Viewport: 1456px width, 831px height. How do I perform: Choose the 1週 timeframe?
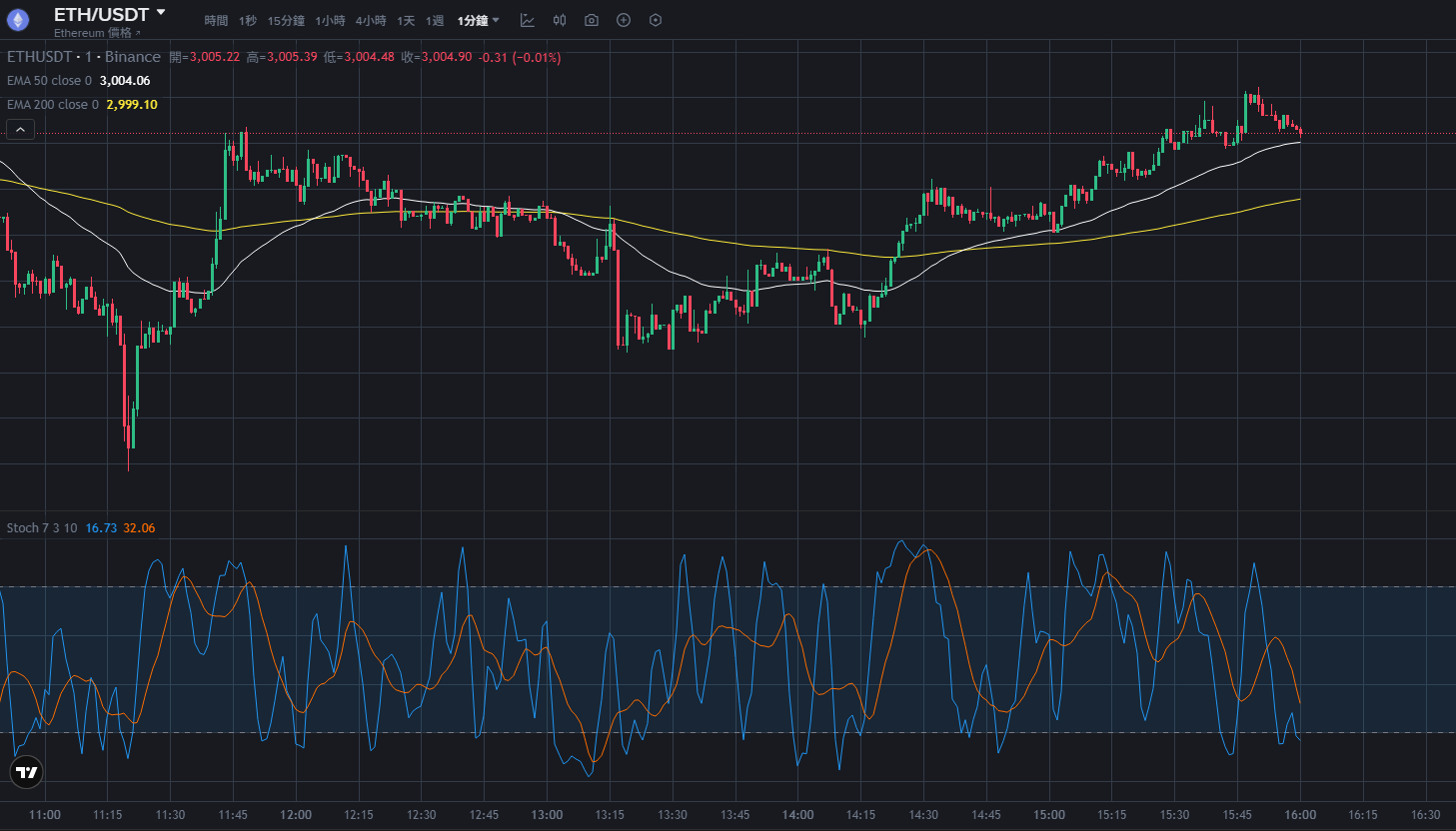click(x=435, y=21)
